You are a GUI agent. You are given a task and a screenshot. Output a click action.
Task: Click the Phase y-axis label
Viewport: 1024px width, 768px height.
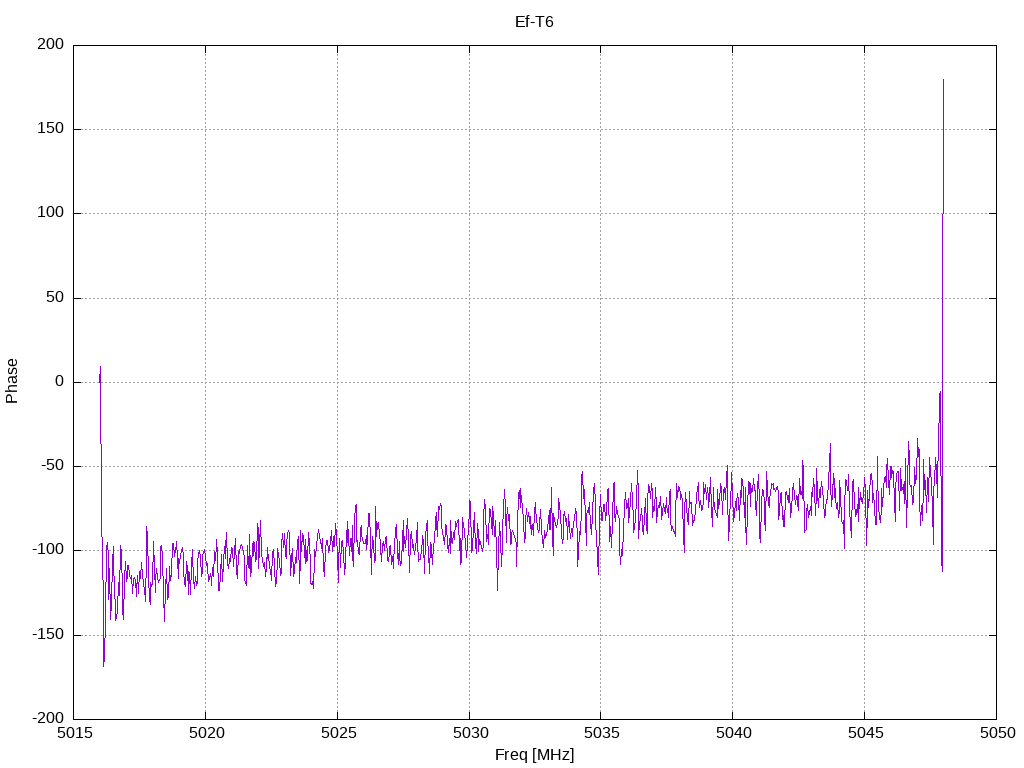click(12, 381)
